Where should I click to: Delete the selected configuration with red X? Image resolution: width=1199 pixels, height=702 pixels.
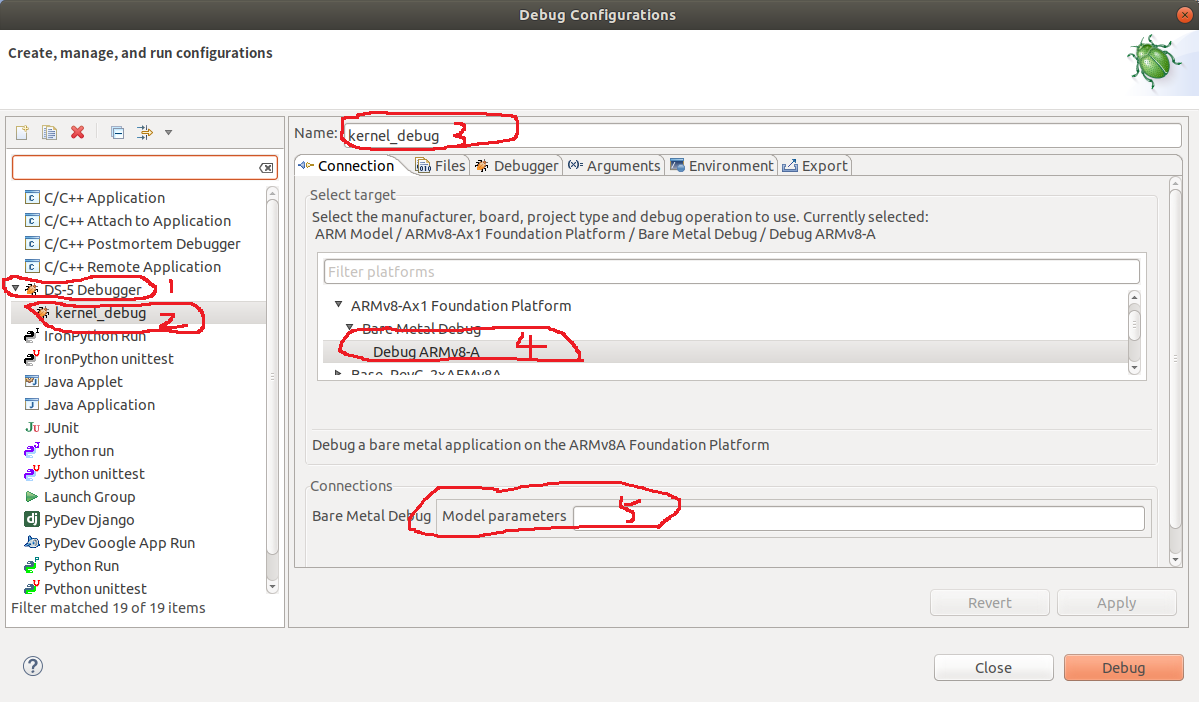76,131
